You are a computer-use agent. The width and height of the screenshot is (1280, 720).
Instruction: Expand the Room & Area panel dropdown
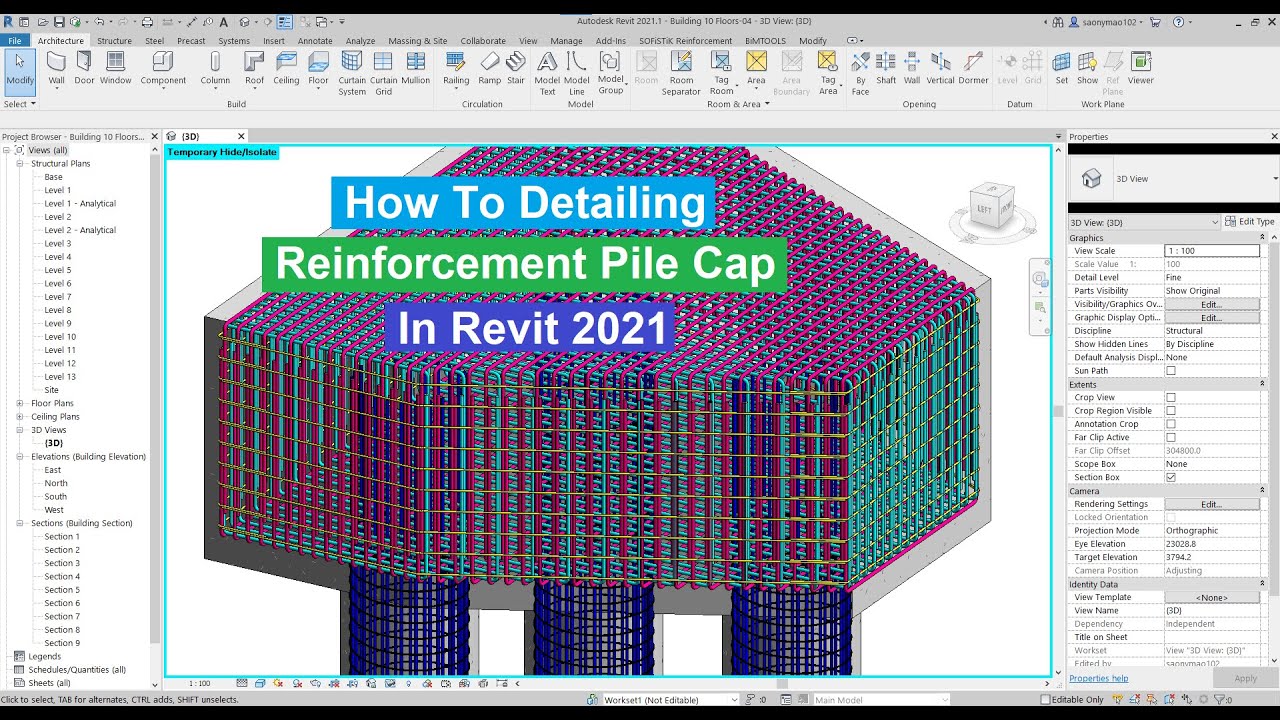pyautogui.click(x=739, y=104)
